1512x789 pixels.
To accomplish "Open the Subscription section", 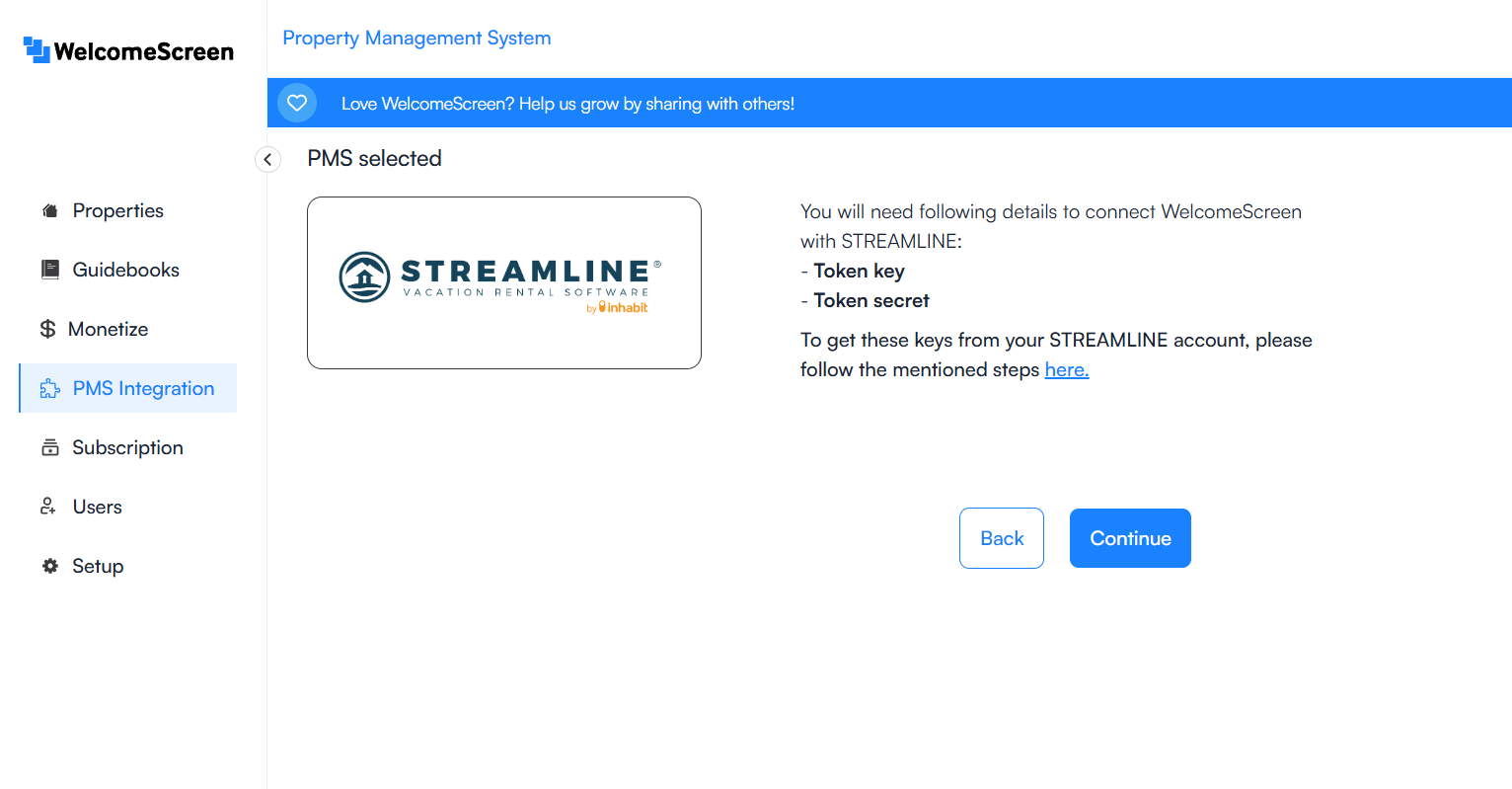I will pyautogui.click(x=128, y=447).
